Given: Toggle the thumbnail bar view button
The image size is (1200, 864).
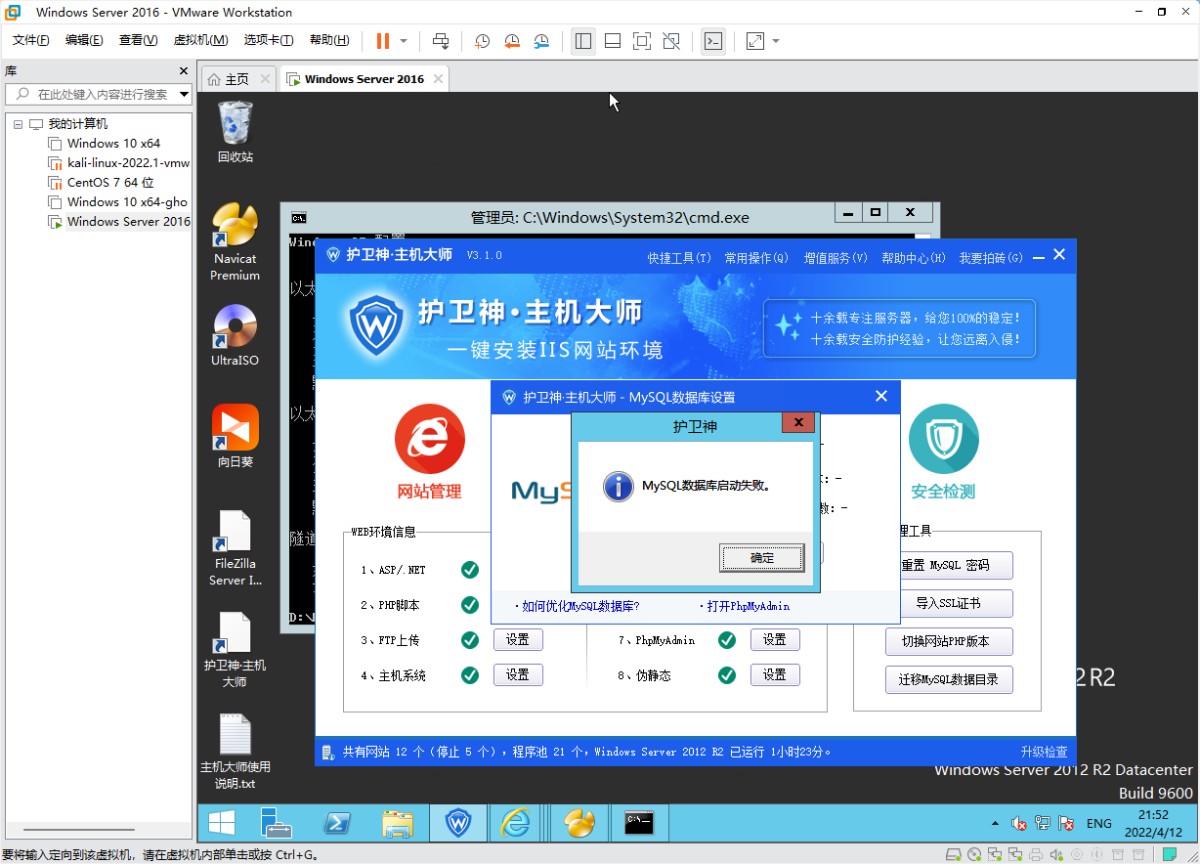Looking at the screenshot, I should [x=613, y=41].
